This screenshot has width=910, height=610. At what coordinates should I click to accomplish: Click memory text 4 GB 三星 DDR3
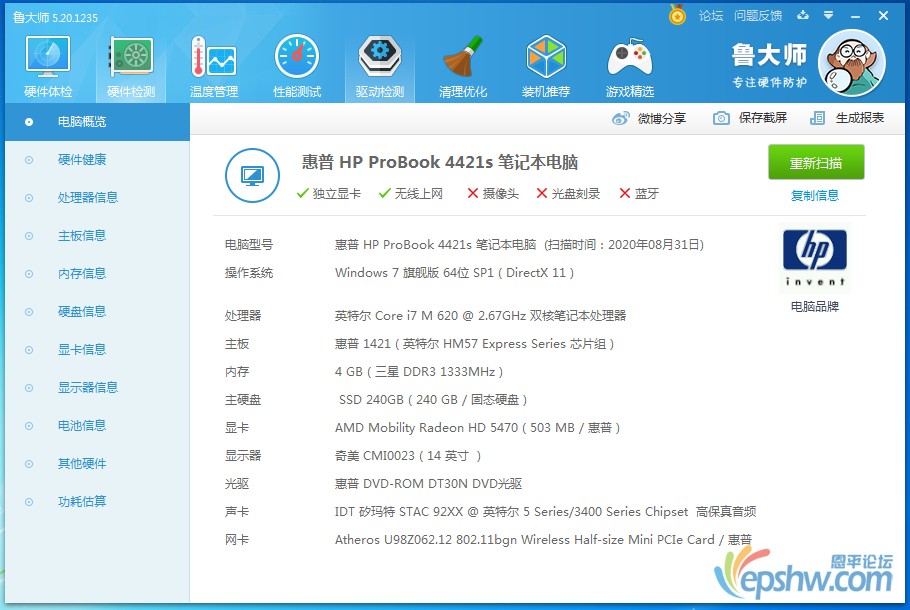pos(418,372)
